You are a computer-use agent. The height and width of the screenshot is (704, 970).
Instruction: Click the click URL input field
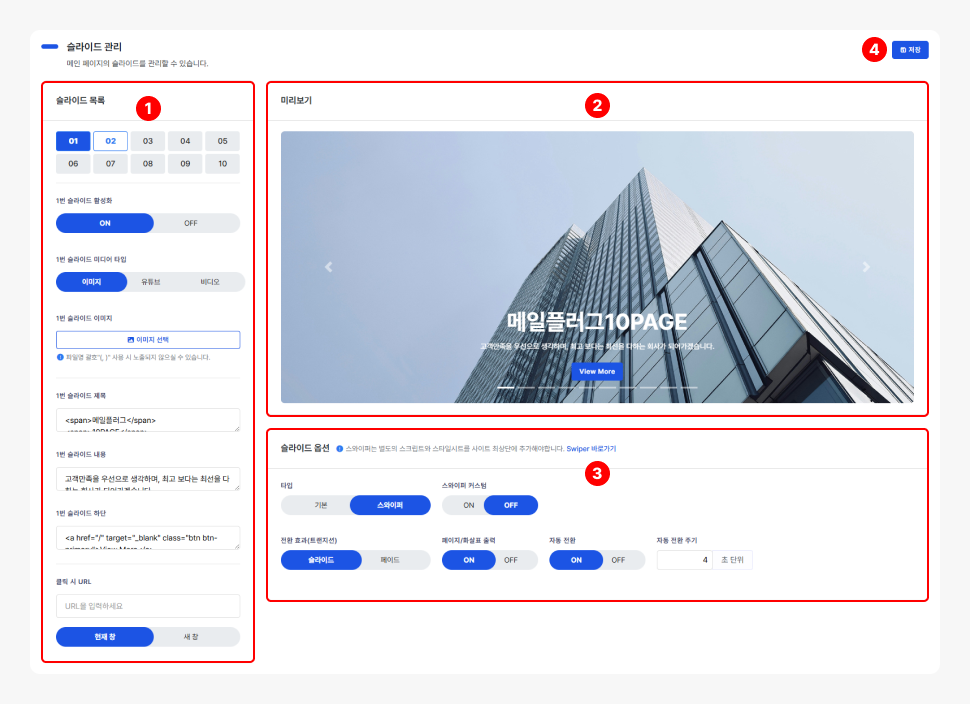tap(148, 606)
